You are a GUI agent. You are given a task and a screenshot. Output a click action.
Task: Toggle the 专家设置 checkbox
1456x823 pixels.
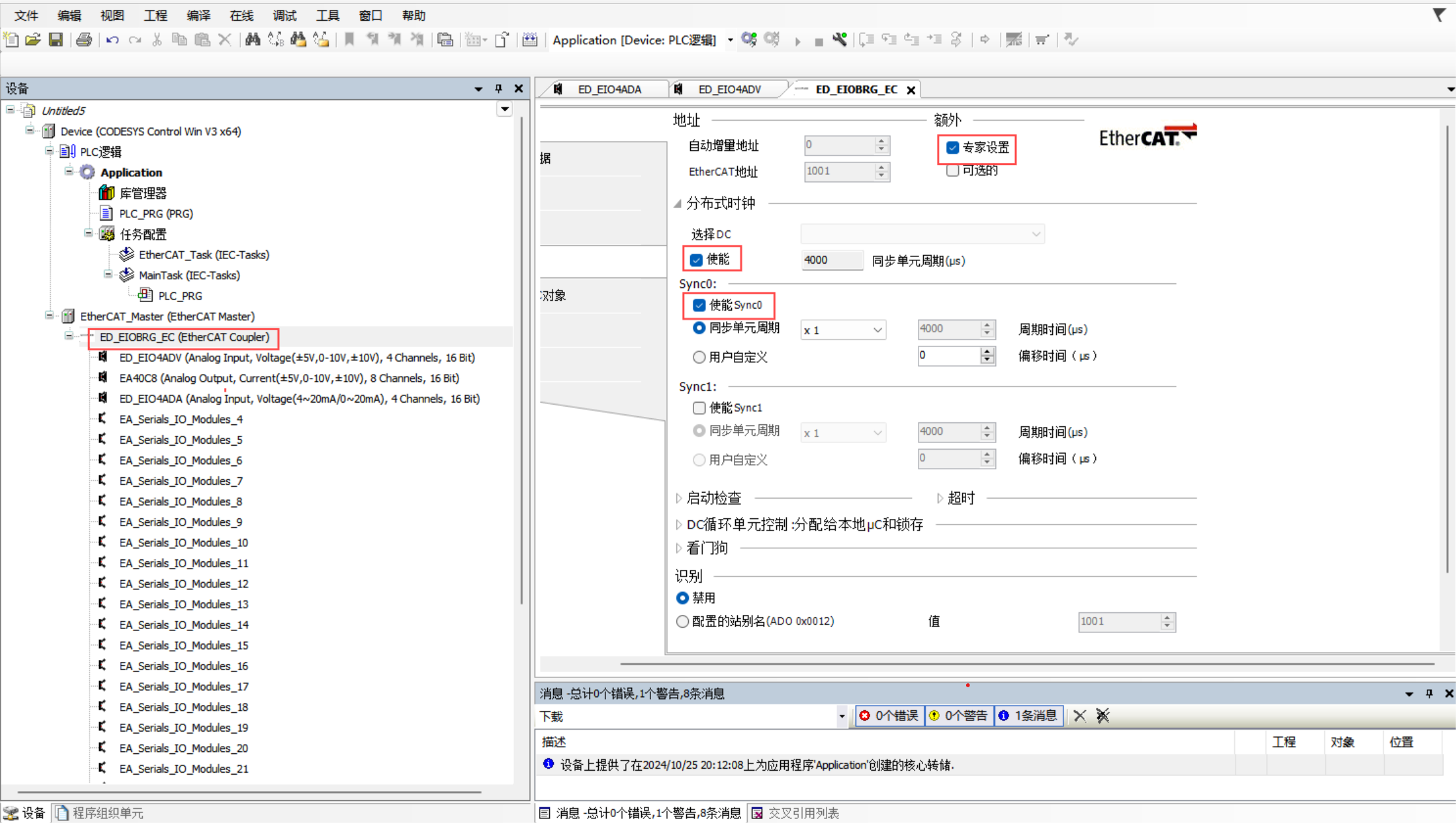[952, 148]
